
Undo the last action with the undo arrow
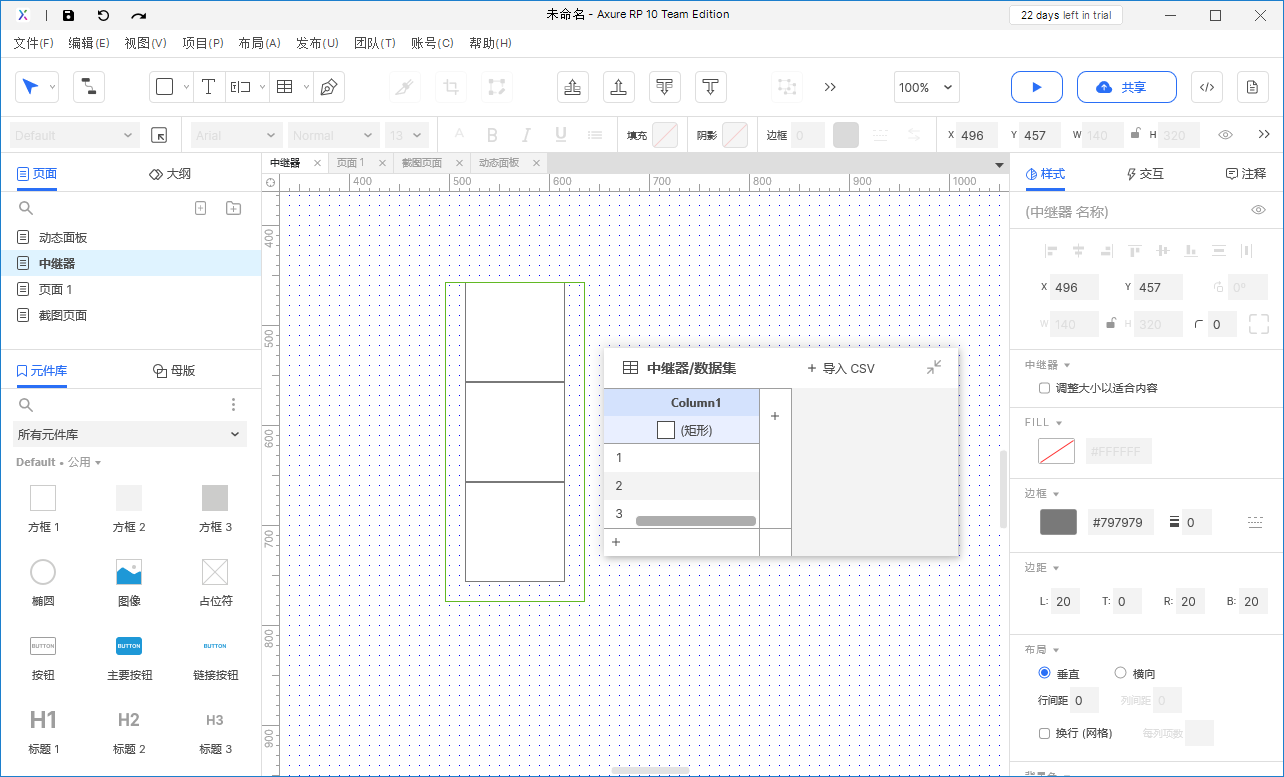pyautogui.click(x=103, y=15)
